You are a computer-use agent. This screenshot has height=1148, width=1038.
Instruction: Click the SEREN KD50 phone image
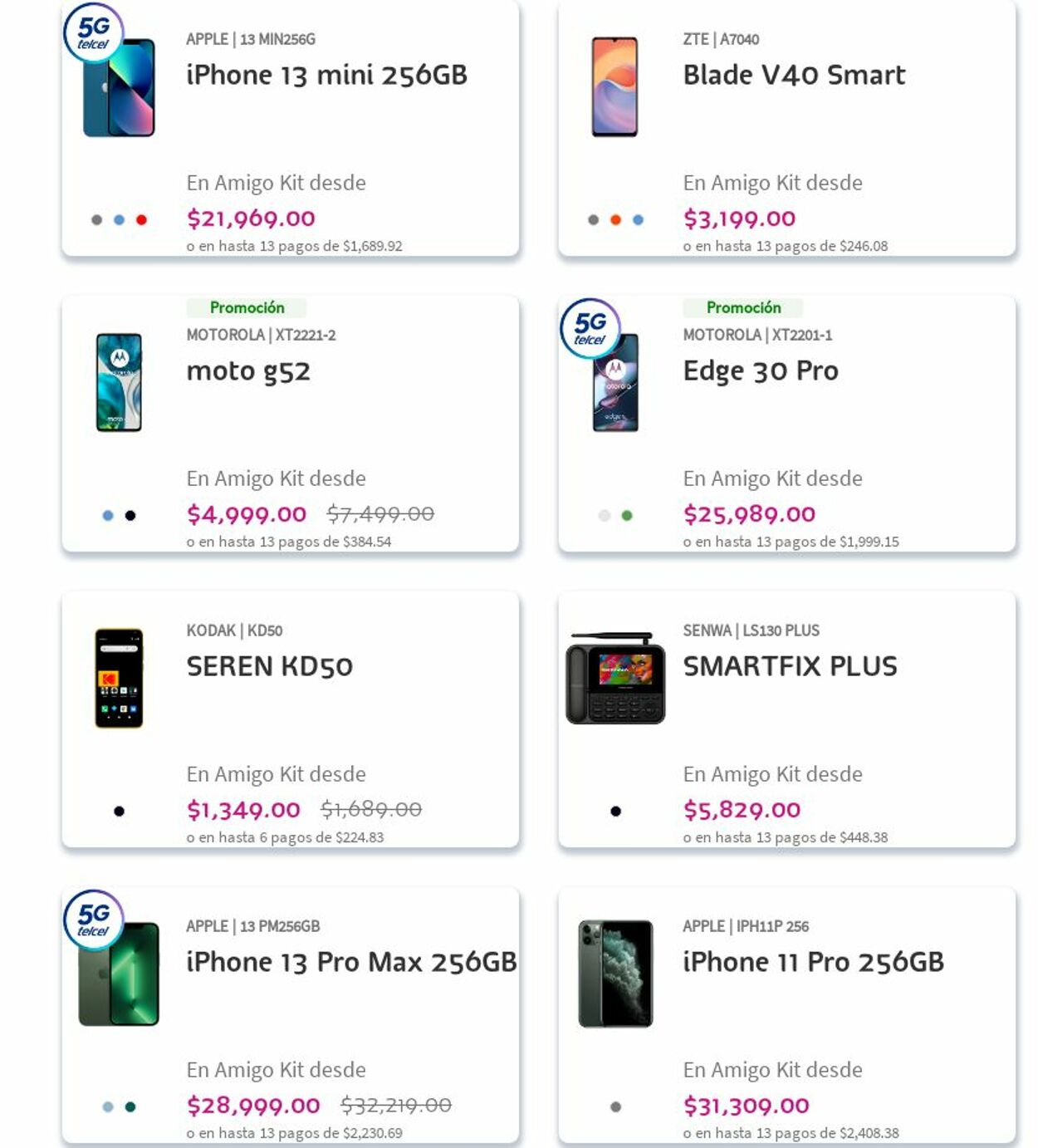[119, 679]
